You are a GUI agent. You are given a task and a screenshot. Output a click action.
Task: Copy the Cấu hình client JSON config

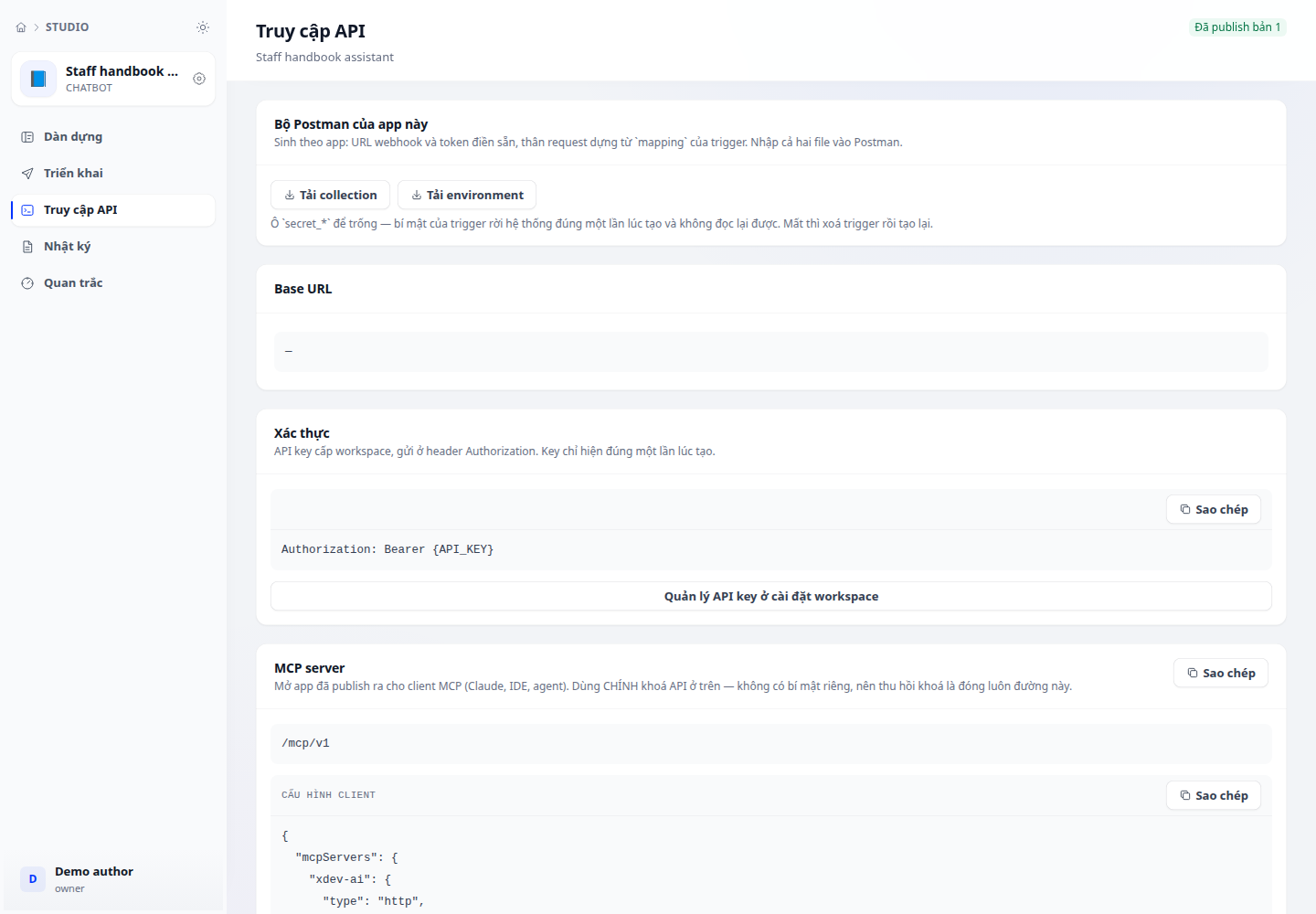1214,795
